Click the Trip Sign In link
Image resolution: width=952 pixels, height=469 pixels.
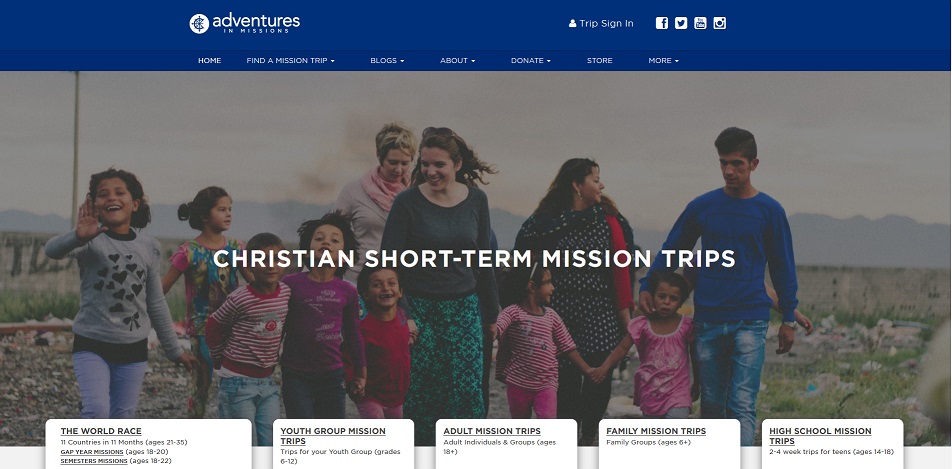tap(606, 24)
